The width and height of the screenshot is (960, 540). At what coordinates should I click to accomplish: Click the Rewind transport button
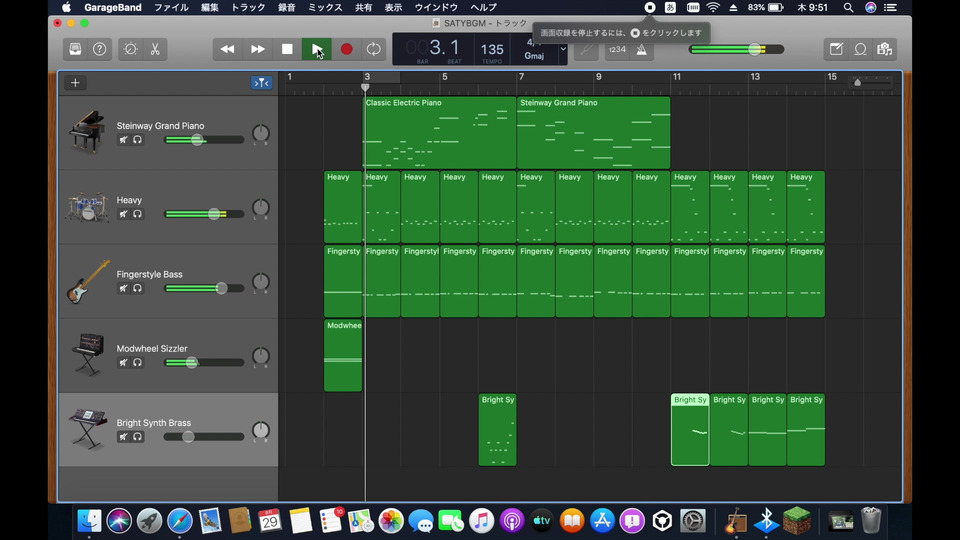[x=227, y=49]
